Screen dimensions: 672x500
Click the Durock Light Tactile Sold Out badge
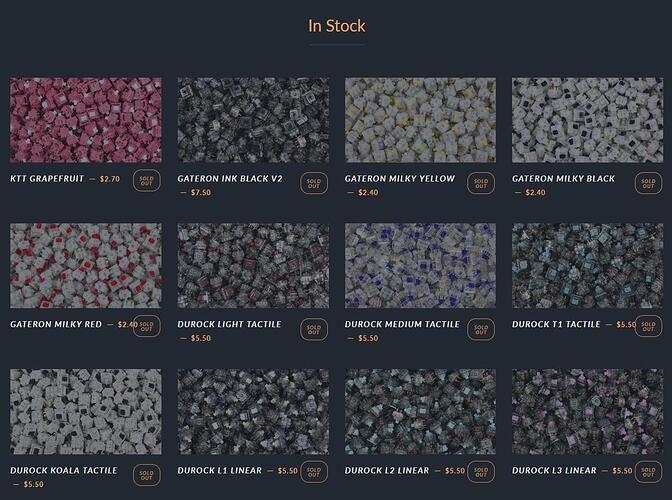[x=314, y=329]
